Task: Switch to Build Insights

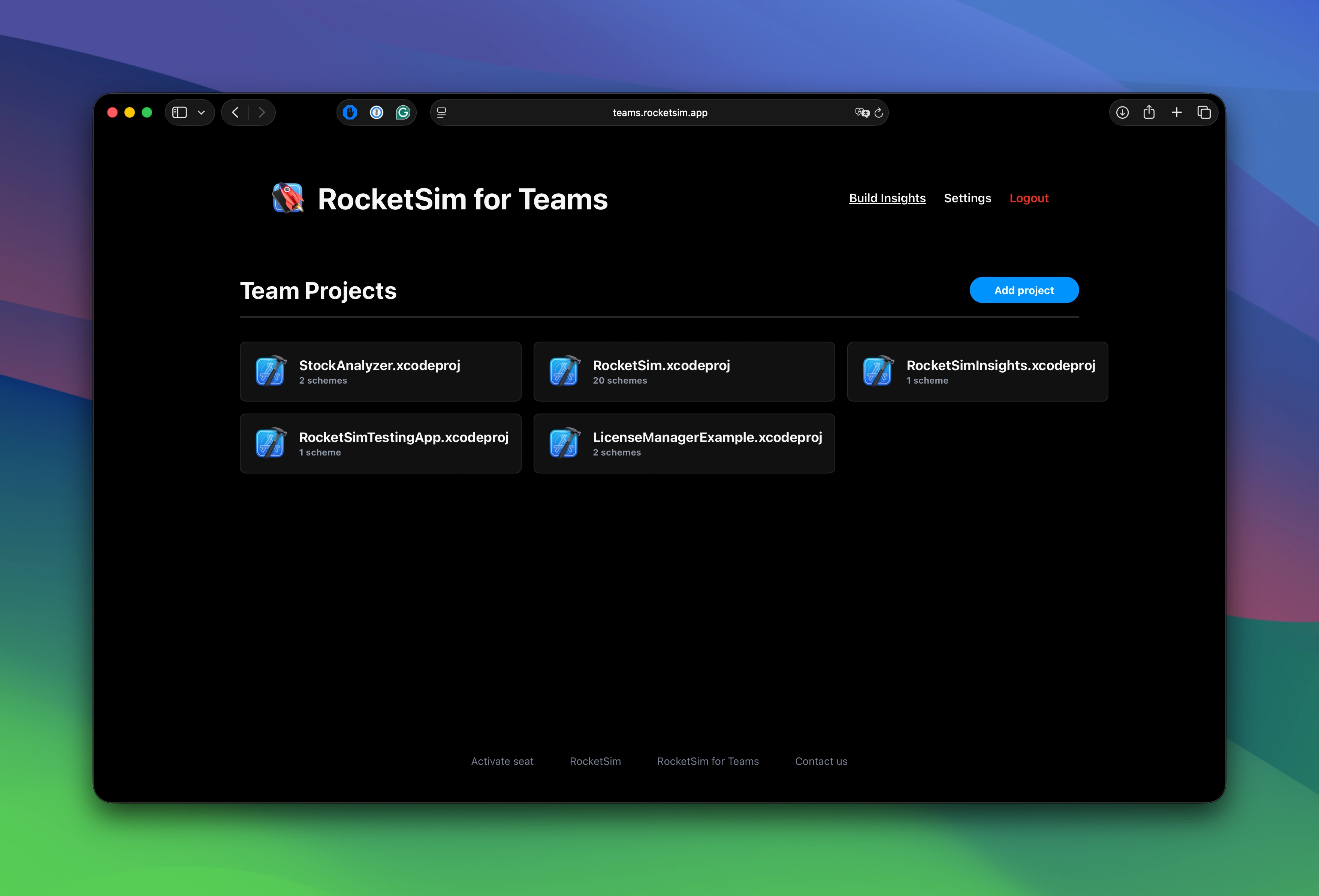Action: 887,198
